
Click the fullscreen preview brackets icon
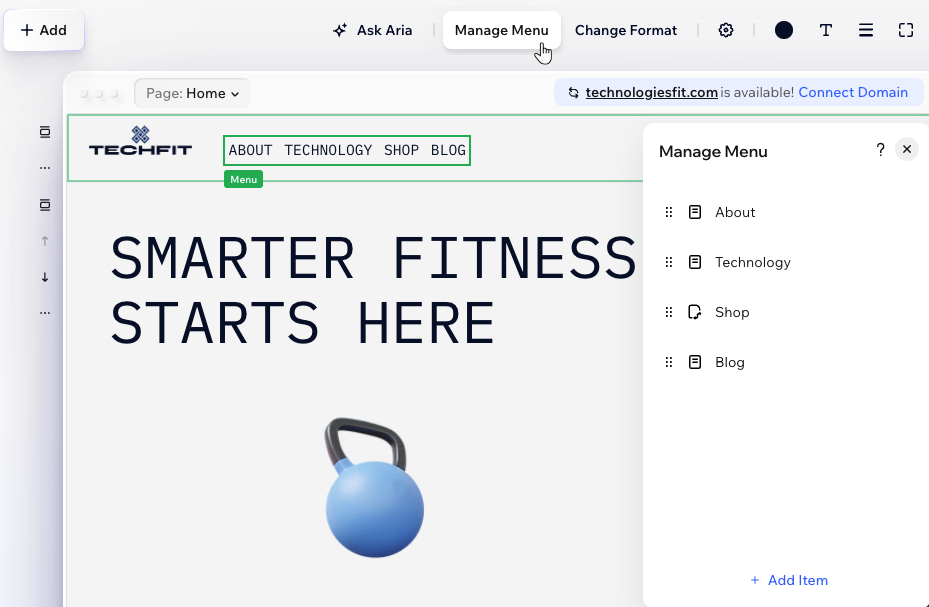pos(906,30)
